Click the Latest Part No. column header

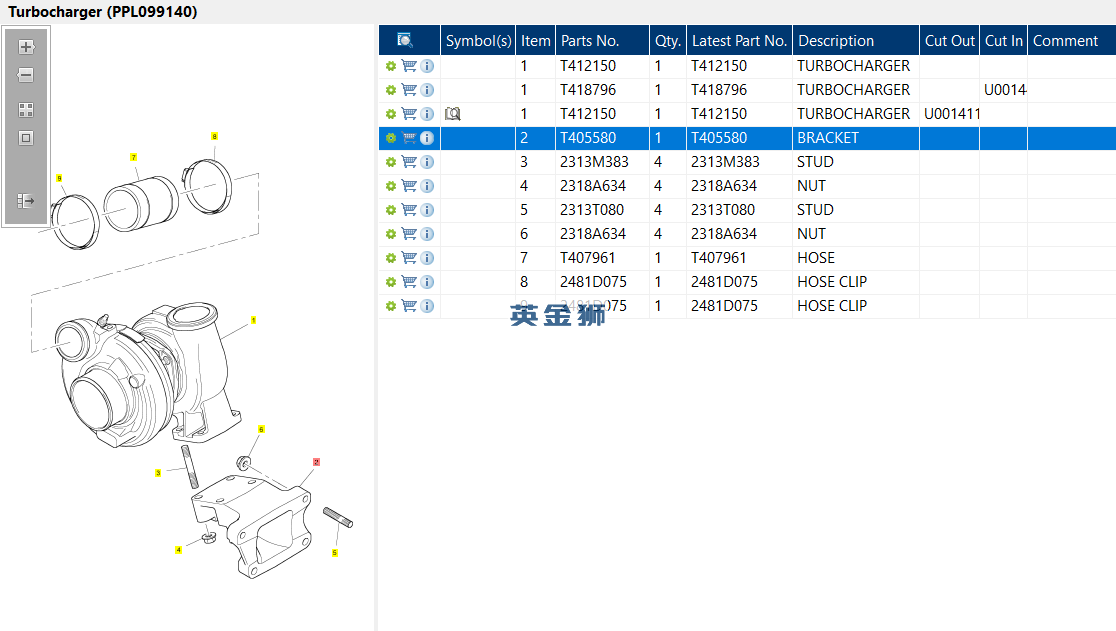[739, 41]
